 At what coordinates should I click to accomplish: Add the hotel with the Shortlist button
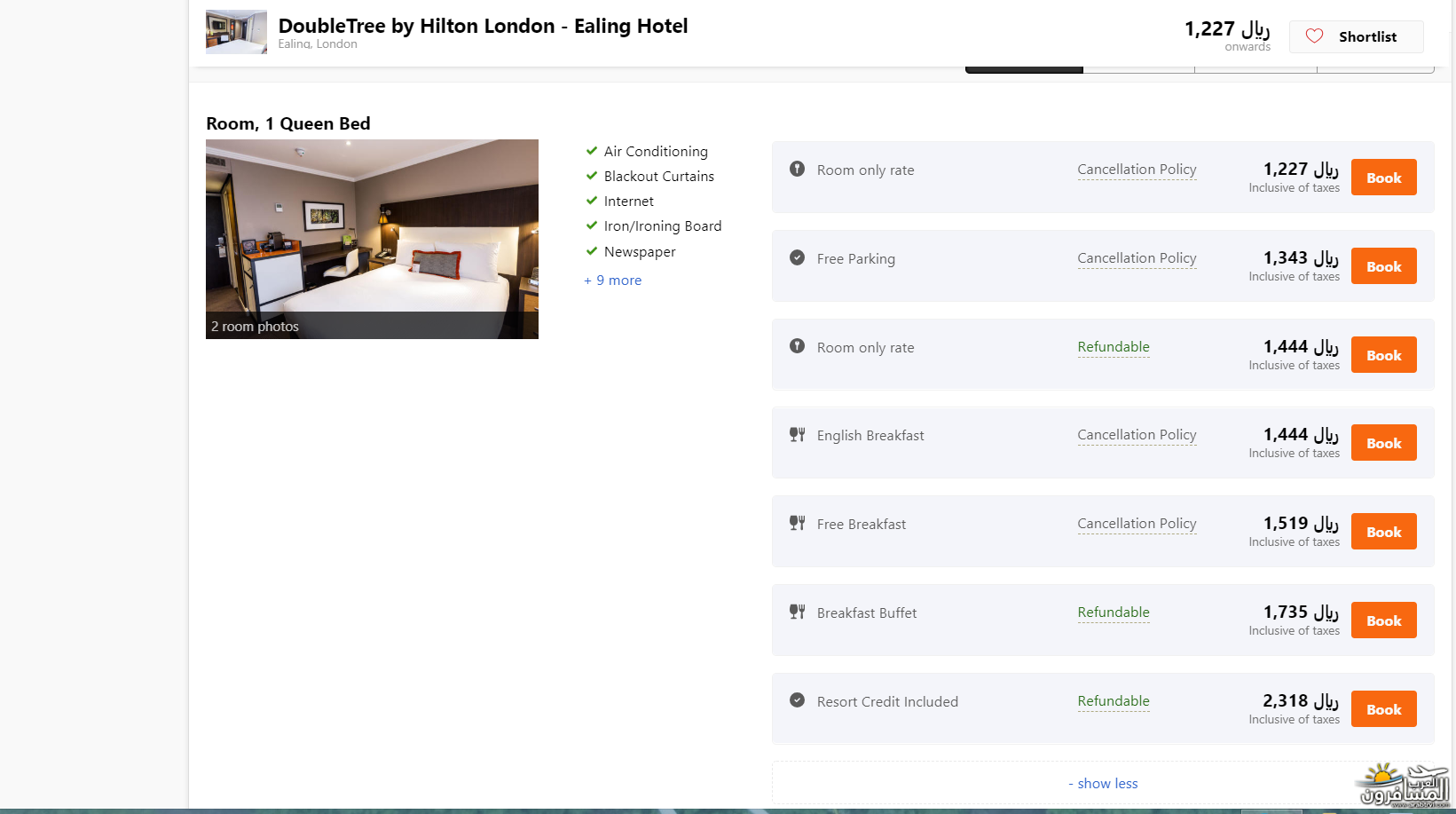pyautogui.click(x=1356, y=36)
